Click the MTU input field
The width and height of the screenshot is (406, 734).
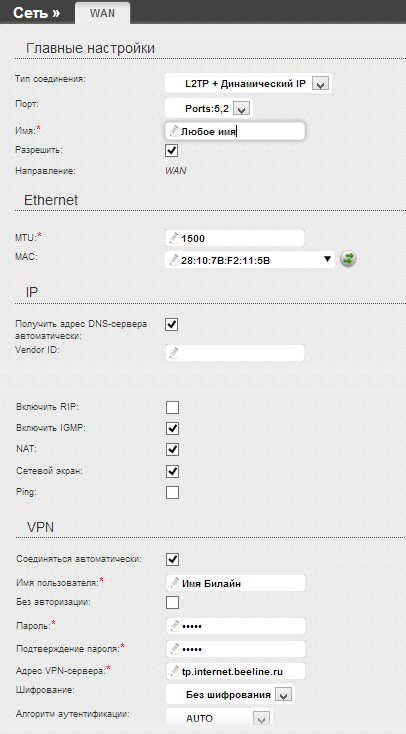pyautogui.click(x=235, y=238)
